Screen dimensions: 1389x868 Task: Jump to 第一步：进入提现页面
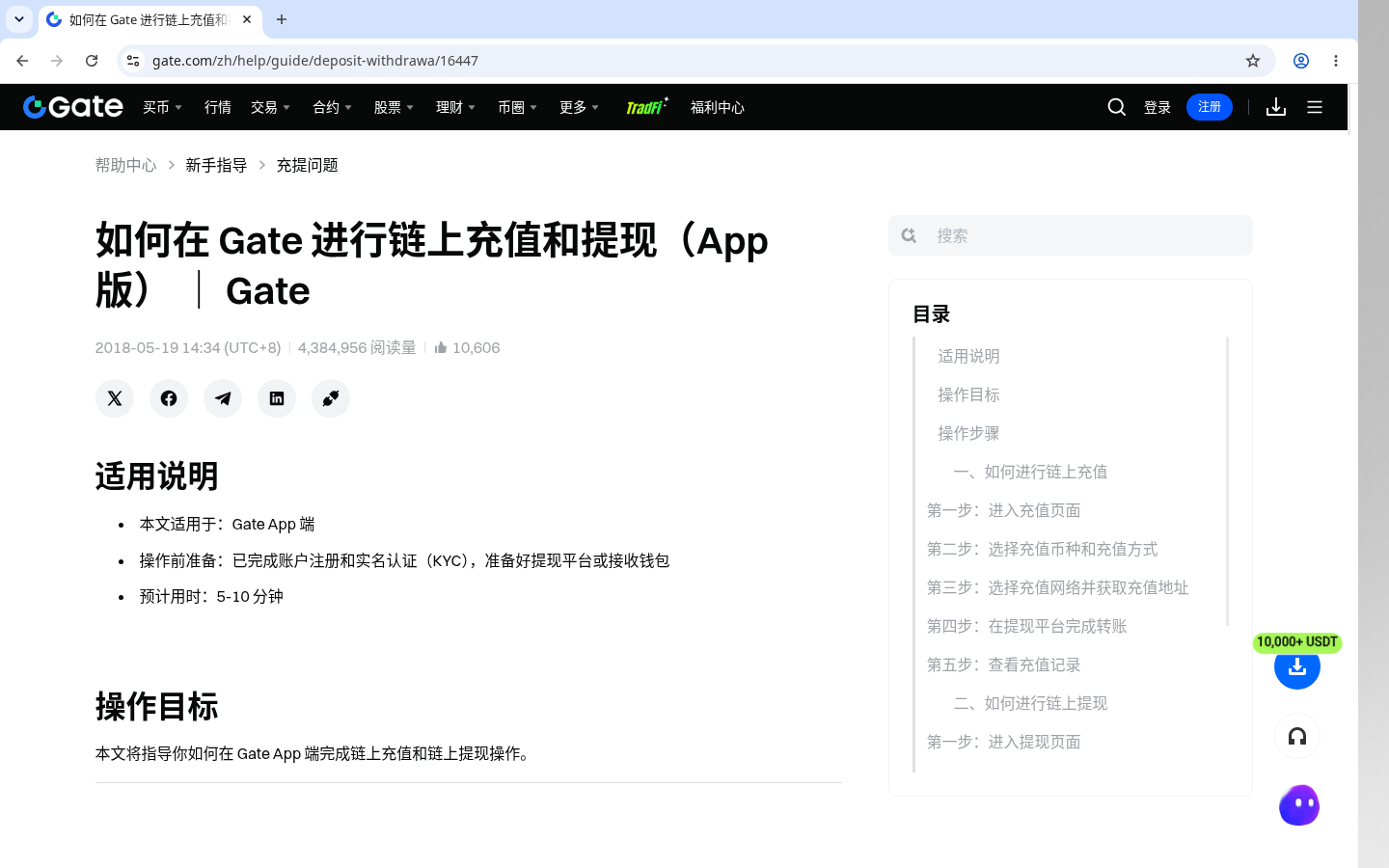coord(1003,742)
